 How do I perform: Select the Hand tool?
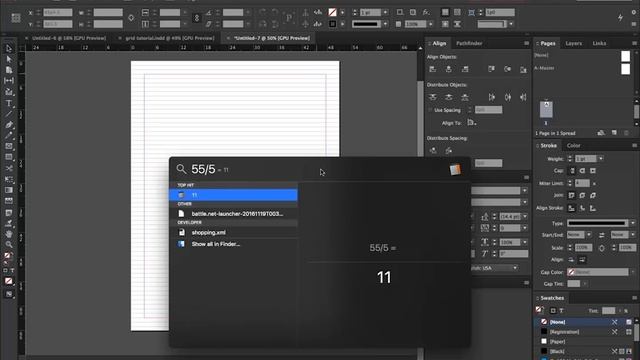coord(9,234)
